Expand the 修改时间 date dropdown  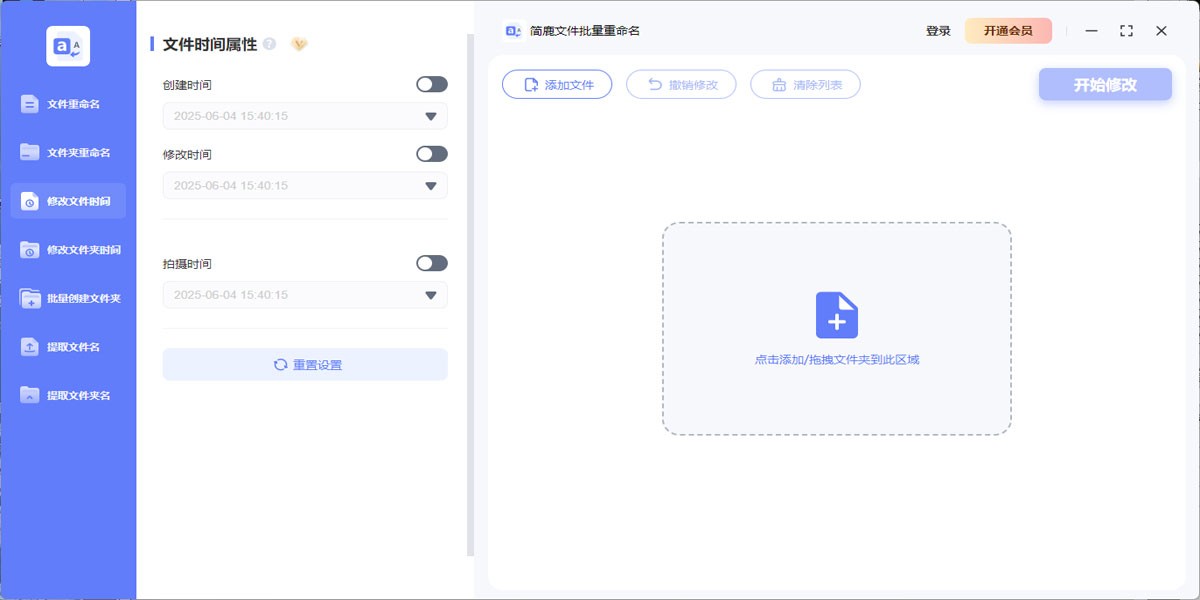point(431,185)
